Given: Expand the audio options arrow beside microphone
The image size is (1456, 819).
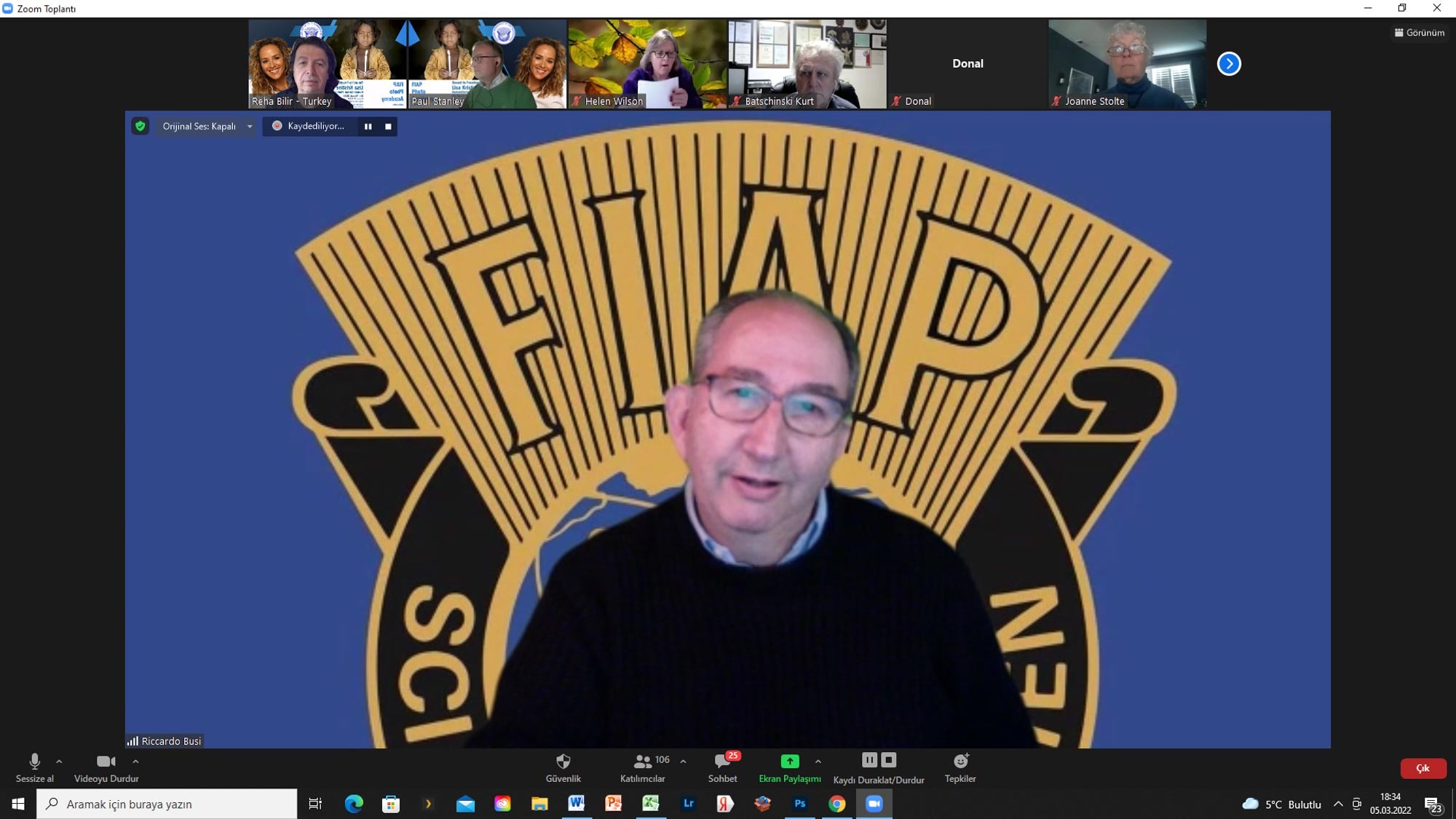Looking at the screenshot, I should point(59,761).
